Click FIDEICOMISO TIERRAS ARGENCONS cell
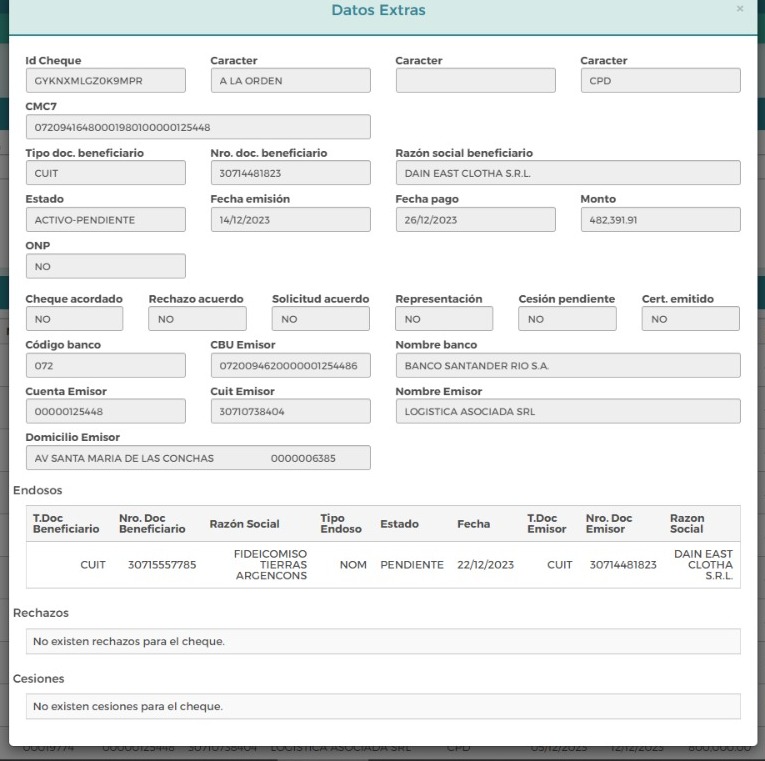765x761 pixels. coord(270,564)
